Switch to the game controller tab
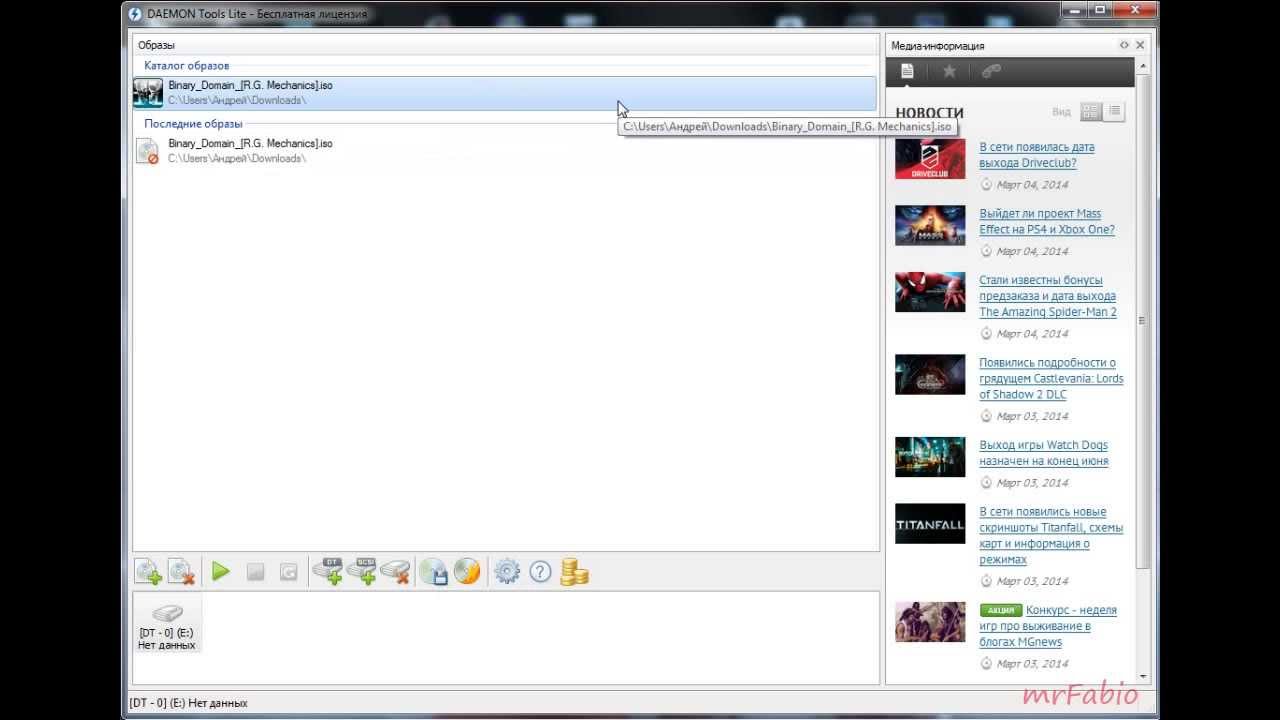Viewport: 1280px width, 720px height. click(x=991, y=71)
